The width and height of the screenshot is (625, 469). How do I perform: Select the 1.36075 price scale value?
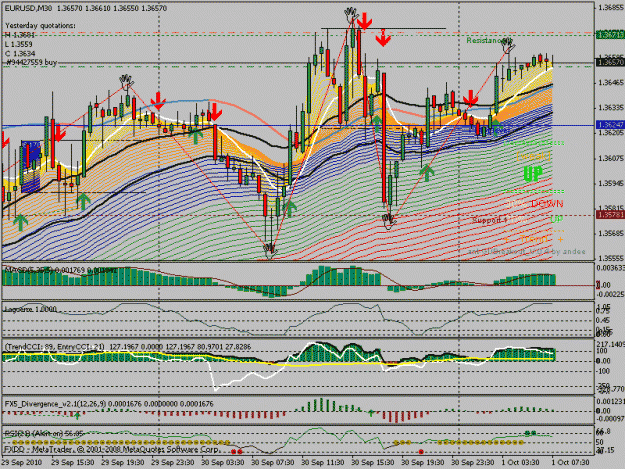[x=611, y=159]
